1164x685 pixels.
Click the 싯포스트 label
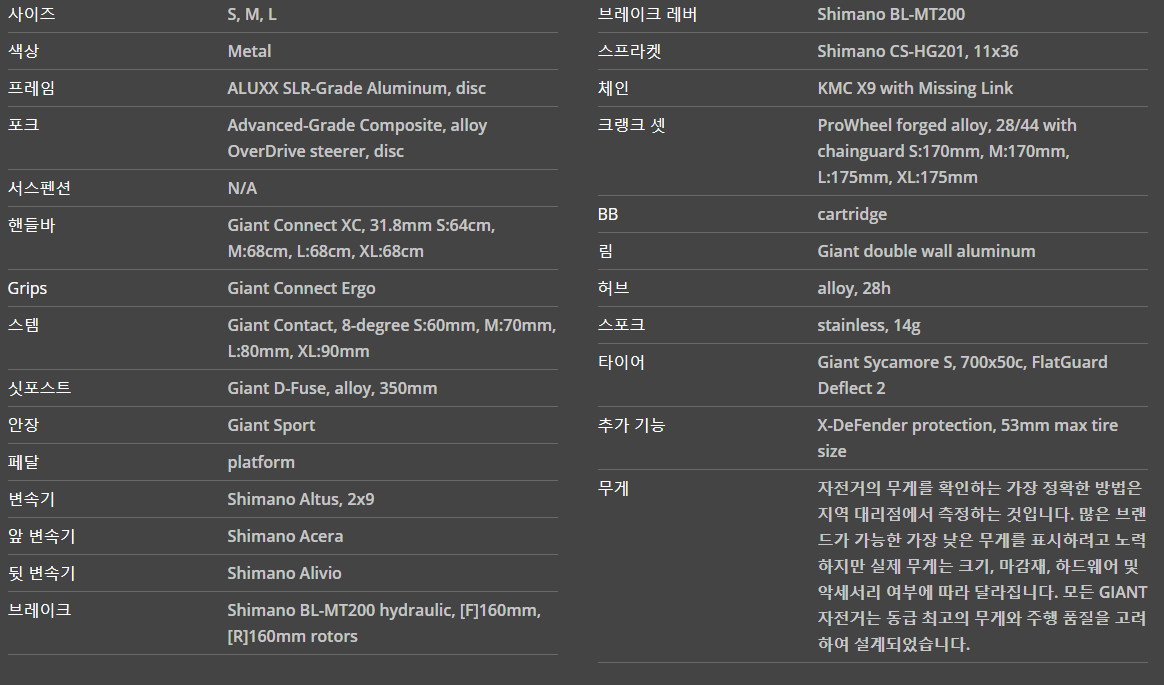coord(39,388)
